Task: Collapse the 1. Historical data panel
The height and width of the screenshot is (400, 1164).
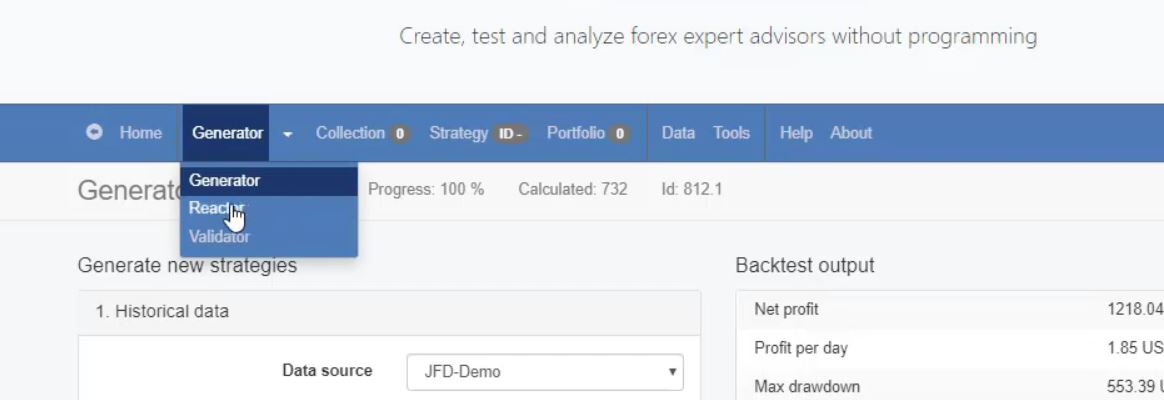Action: [x=162, y=311]
